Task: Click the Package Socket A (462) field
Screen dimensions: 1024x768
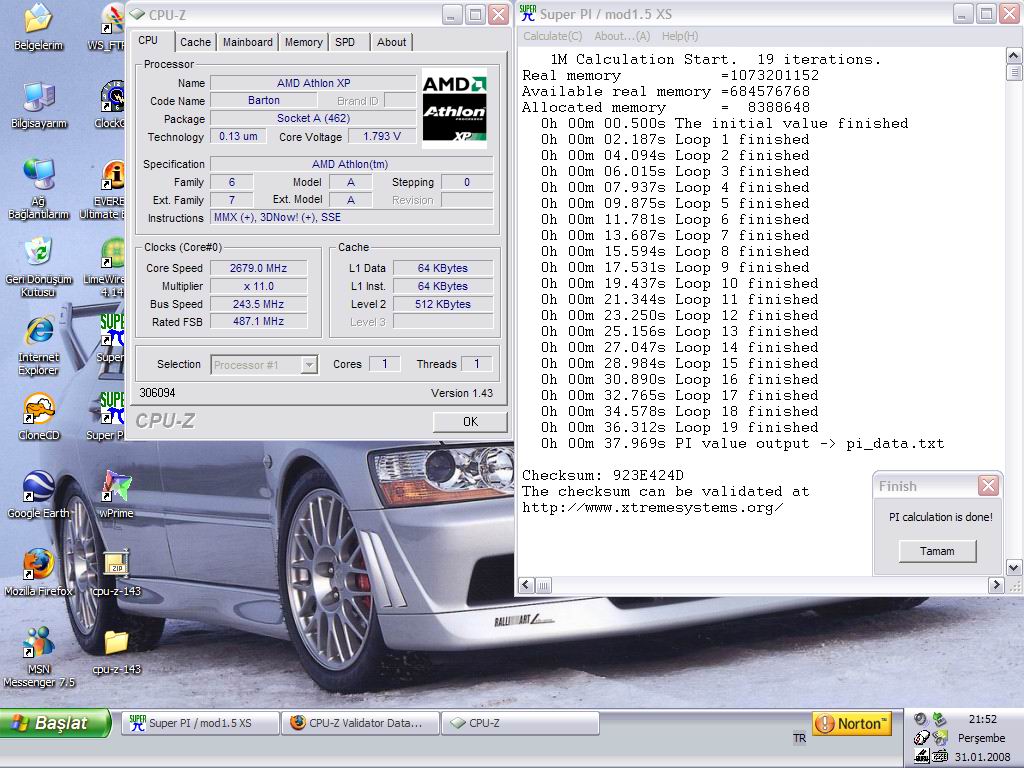Action: pyautogui.click(x=313, y=118)
